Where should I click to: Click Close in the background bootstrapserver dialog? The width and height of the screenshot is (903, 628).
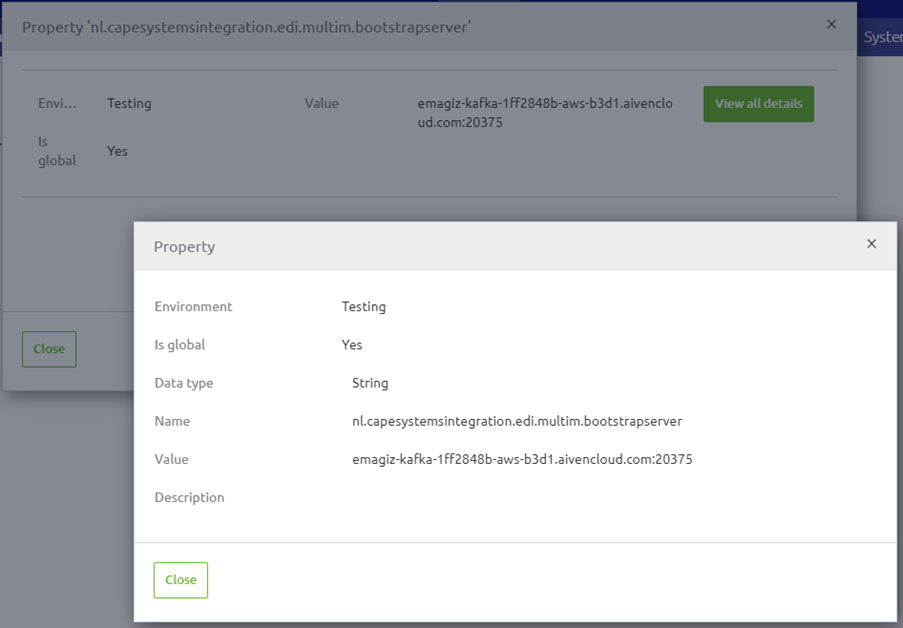[48, 348]
